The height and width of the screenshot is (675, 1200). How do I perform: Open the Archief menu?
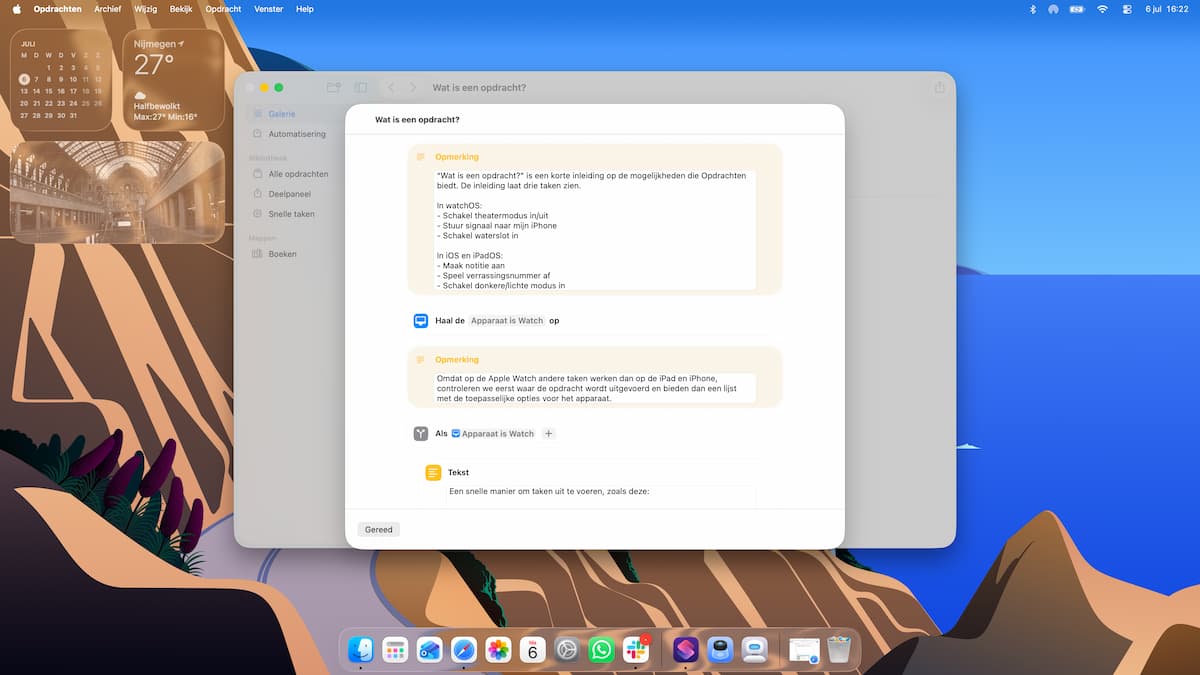click(107, 9)
